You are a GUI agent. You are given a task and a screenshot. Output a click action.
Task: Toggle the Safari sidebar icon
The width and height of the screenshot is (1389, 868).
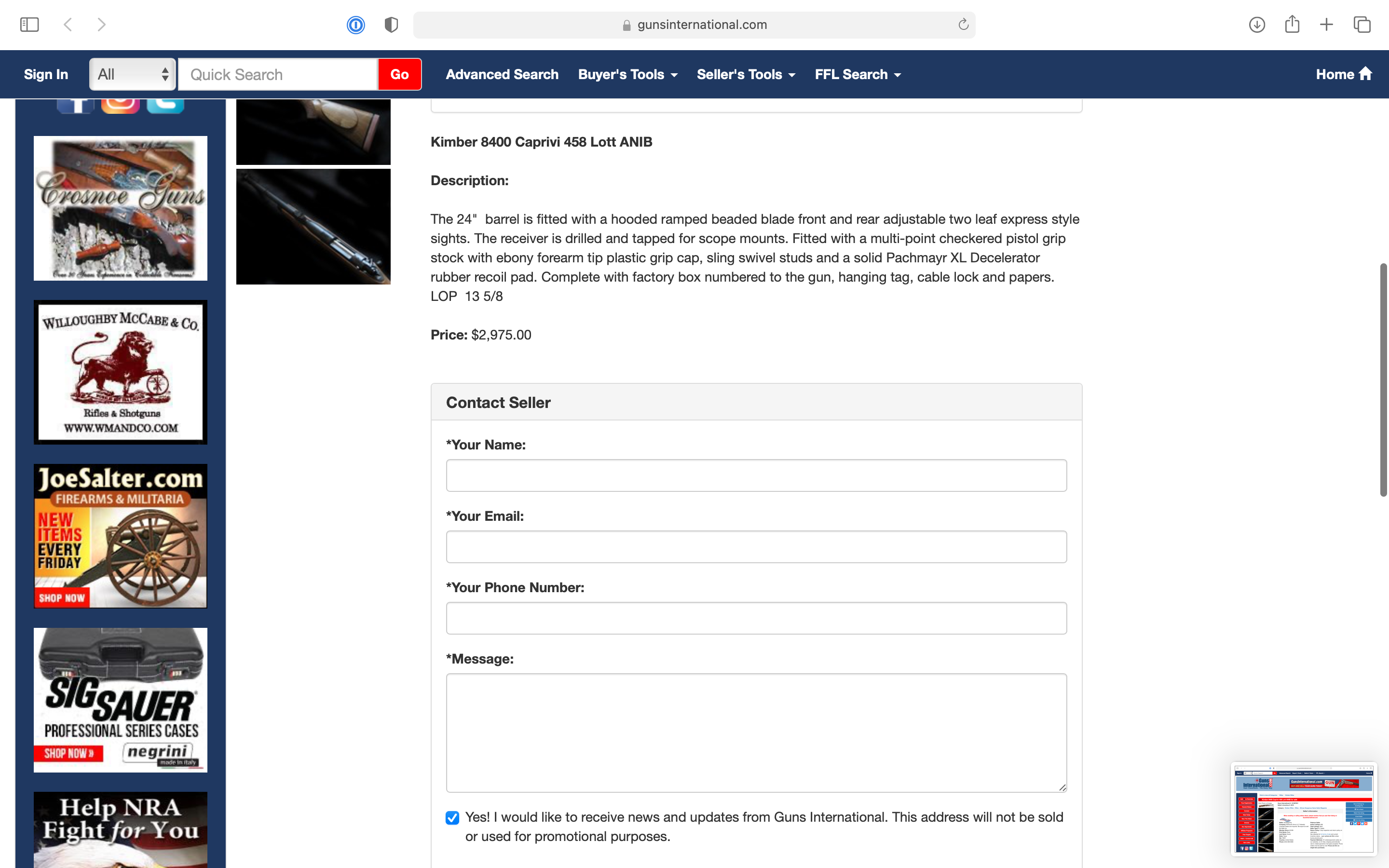[x=29, y=25]
